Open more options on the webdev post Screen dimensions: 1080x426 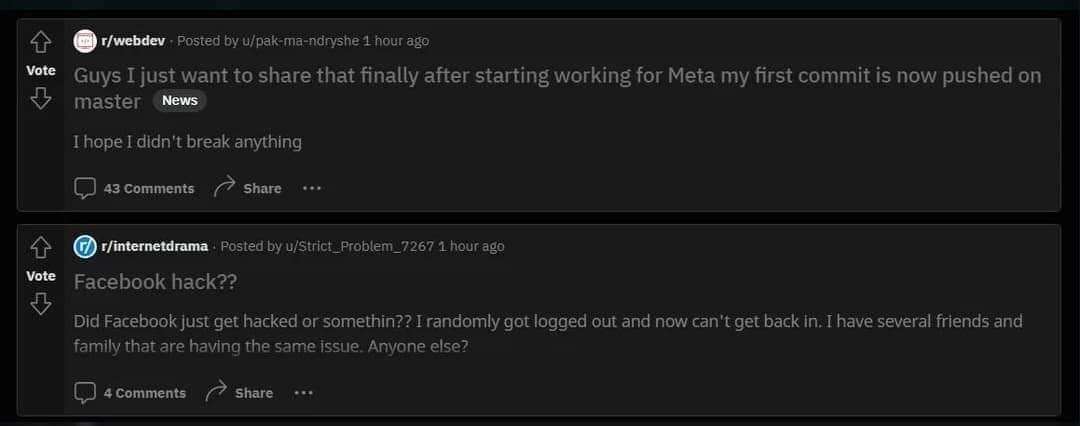312,188
